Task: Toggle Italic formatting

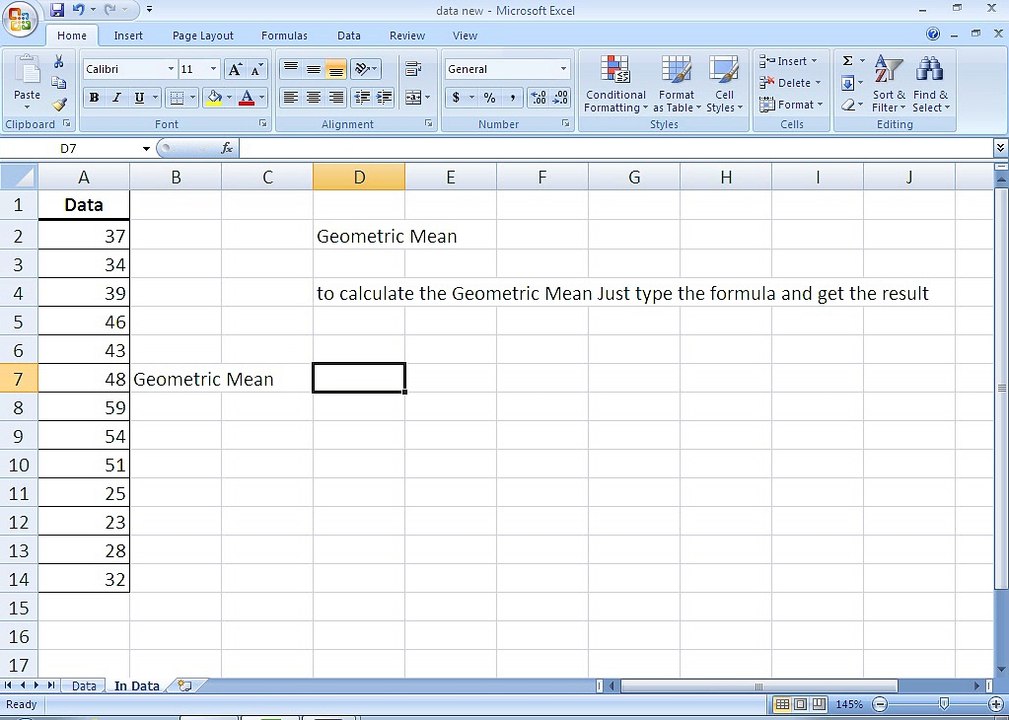Action: 116,98
